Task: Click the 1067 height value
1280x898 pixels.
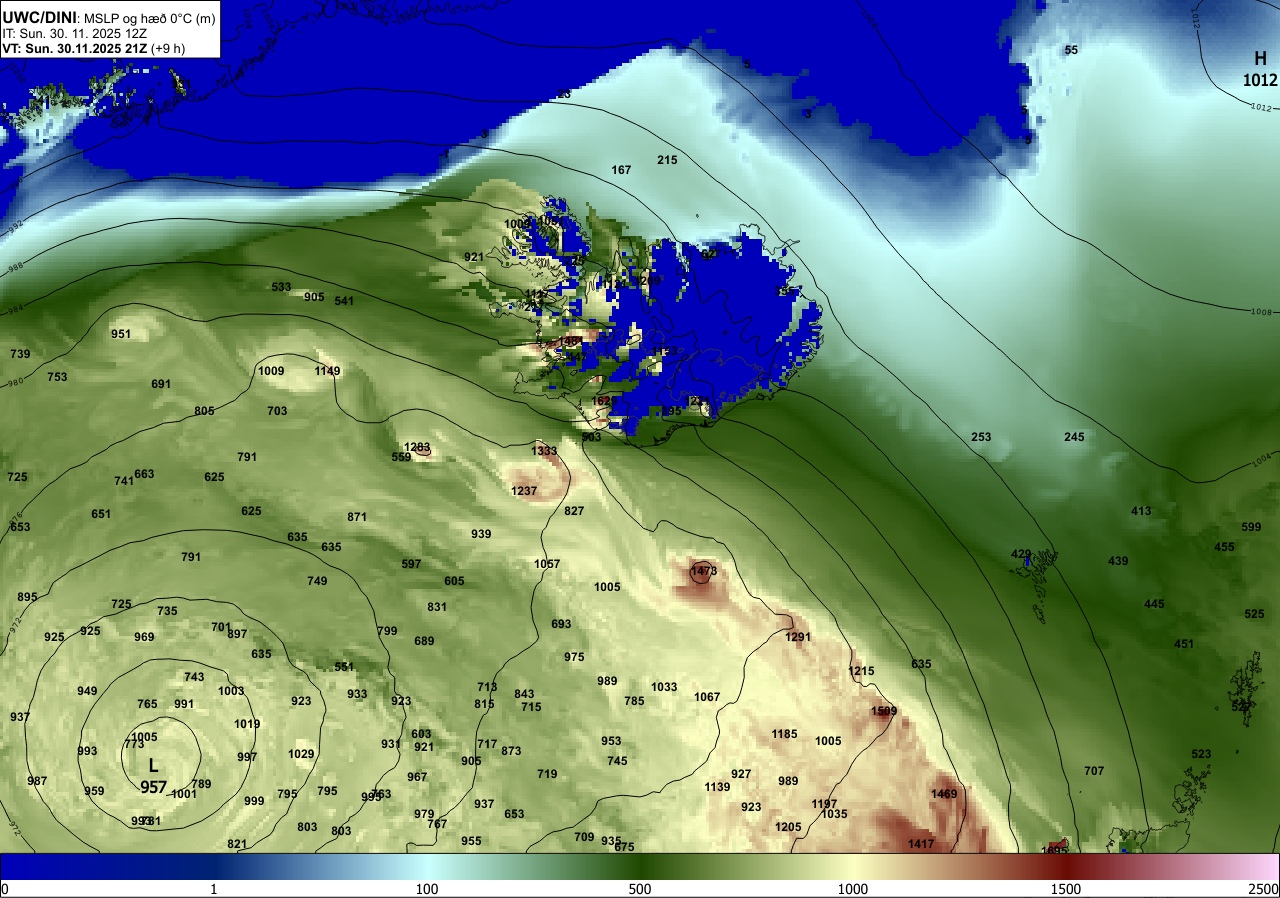Action: click(707, 697)
